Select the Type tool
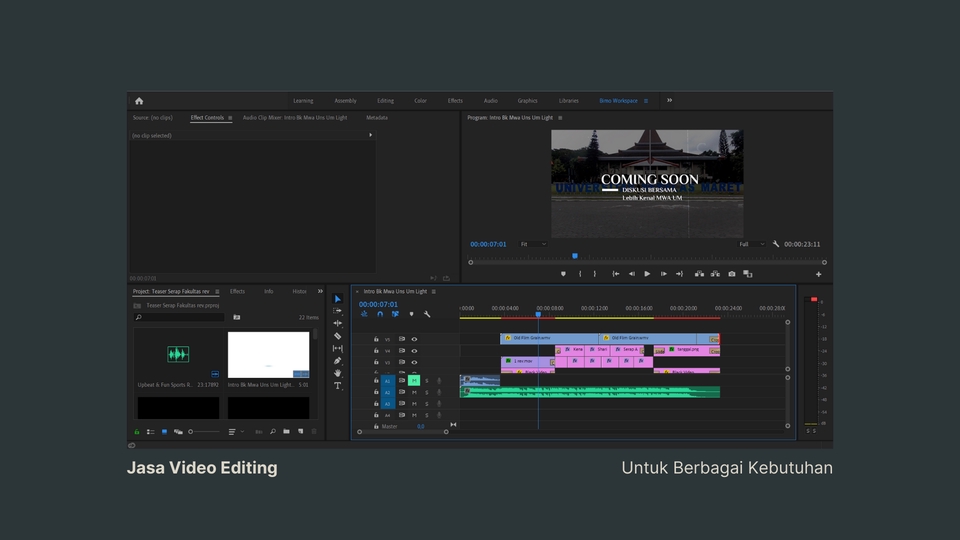 pyautogui.click(x=337, y=386)
